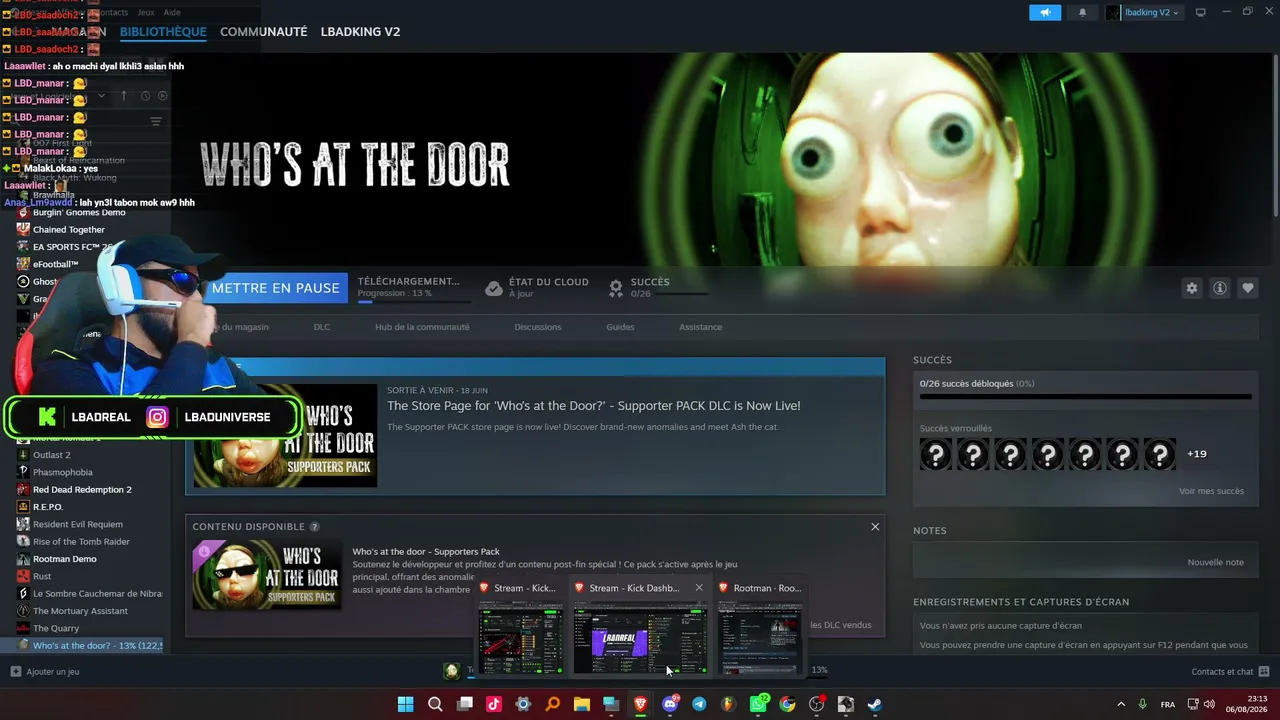Open Windows taskbar search
Viewport: 1280px width, 720px height.
435,704
